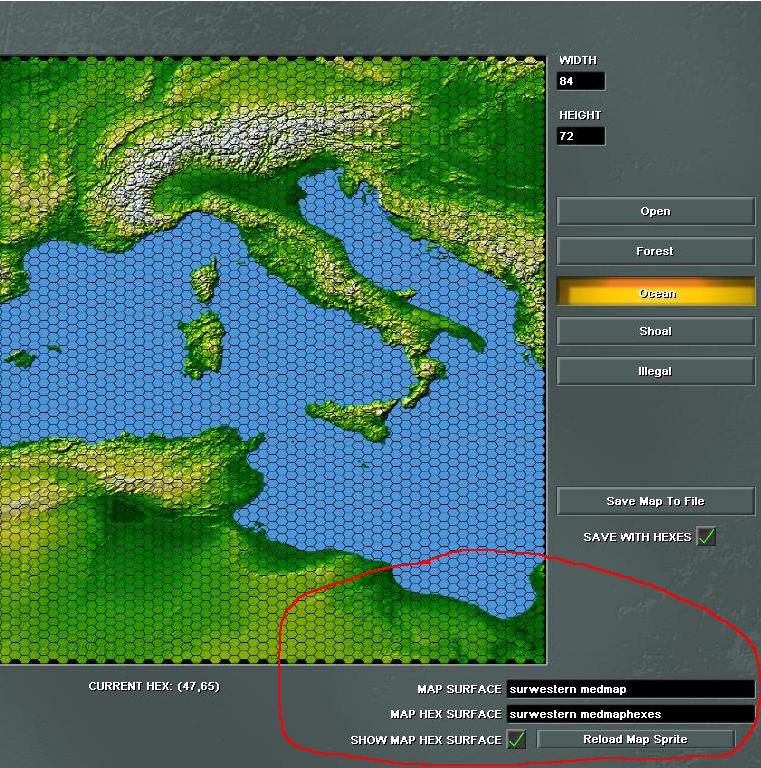Toggle the Save With Hexes checkbox
Screen dimensions: 761x768
[x=706, y=537]
